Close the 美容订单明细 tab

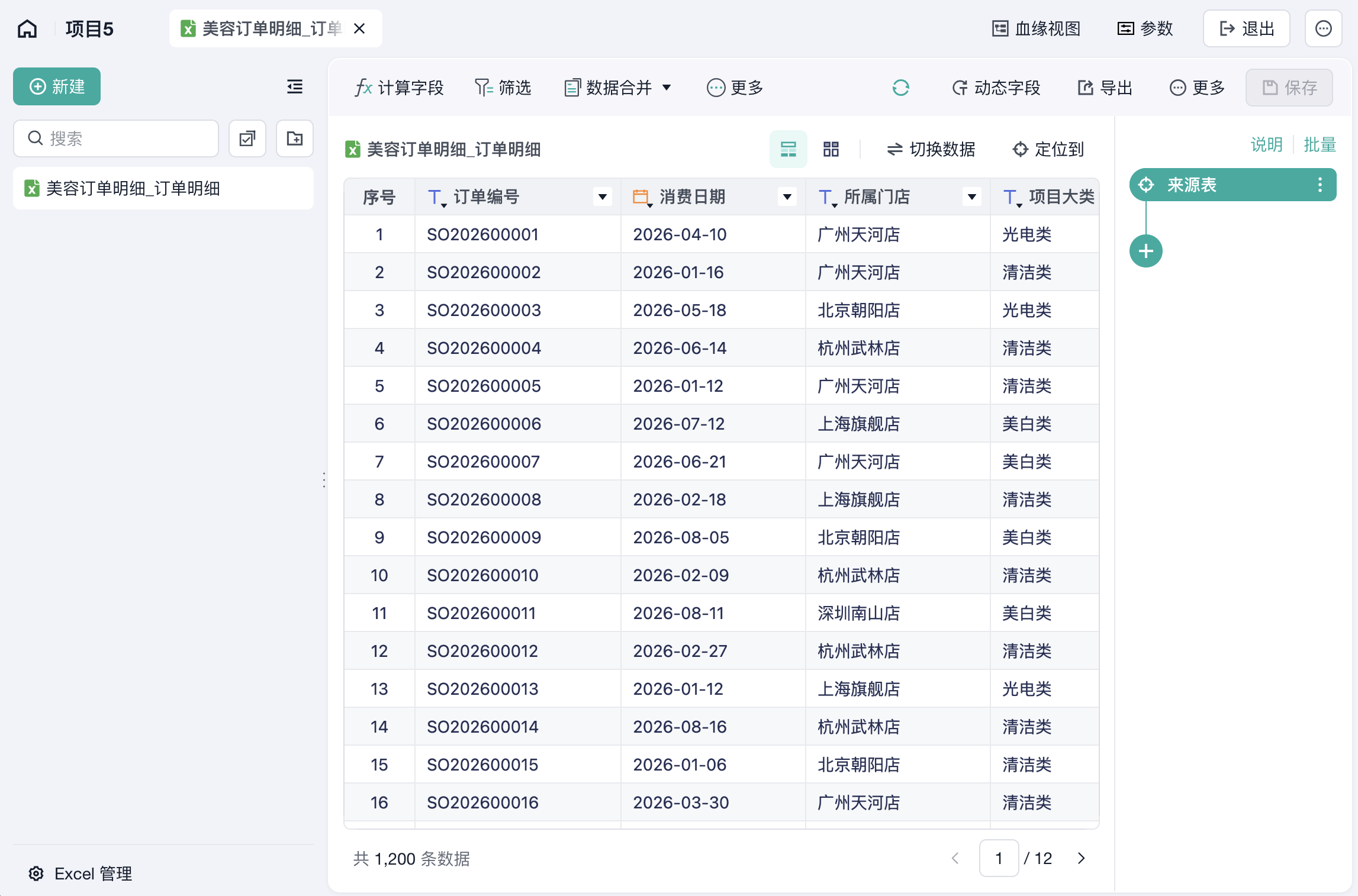[359, 28]
